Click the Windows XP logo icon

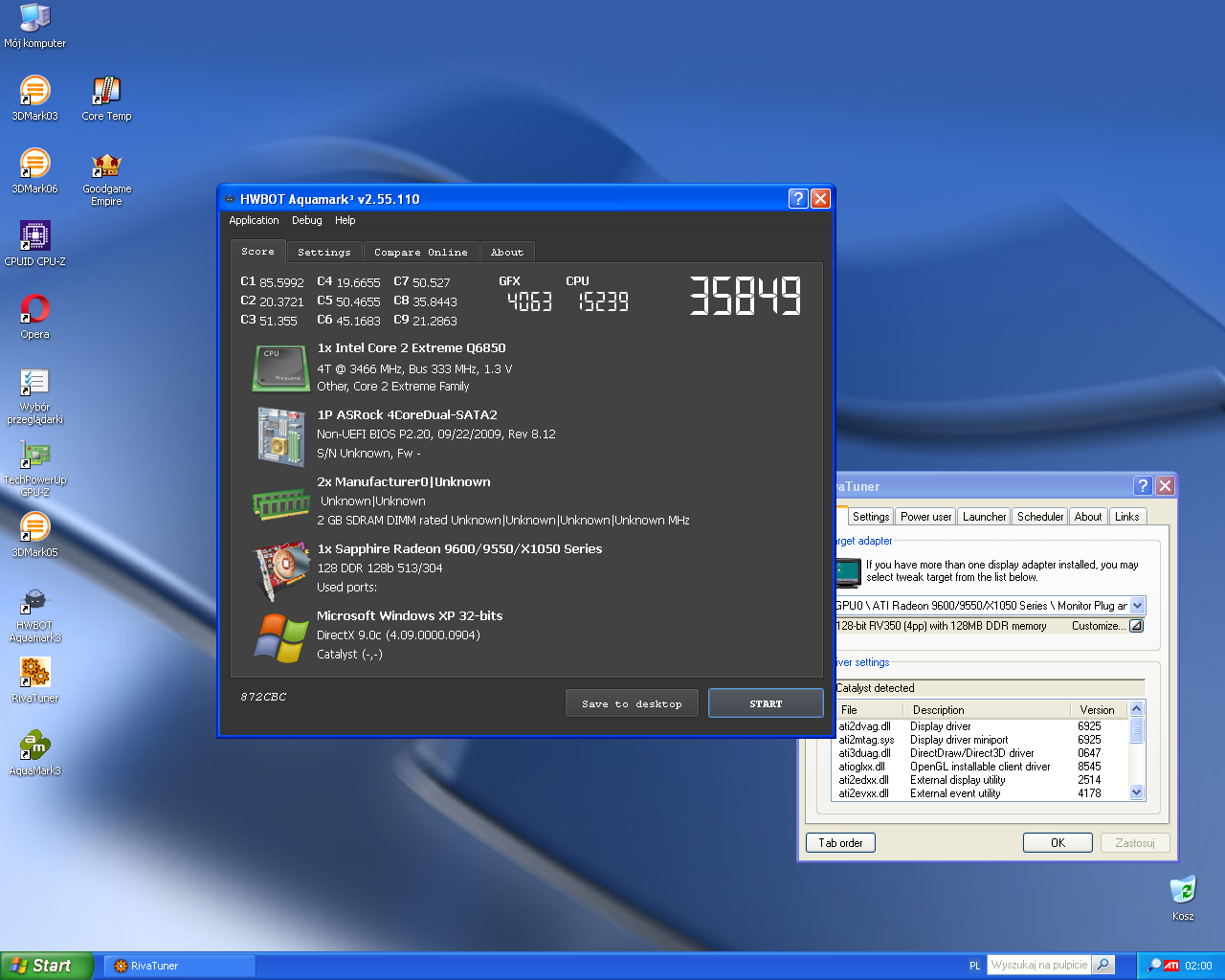[280, 637]
